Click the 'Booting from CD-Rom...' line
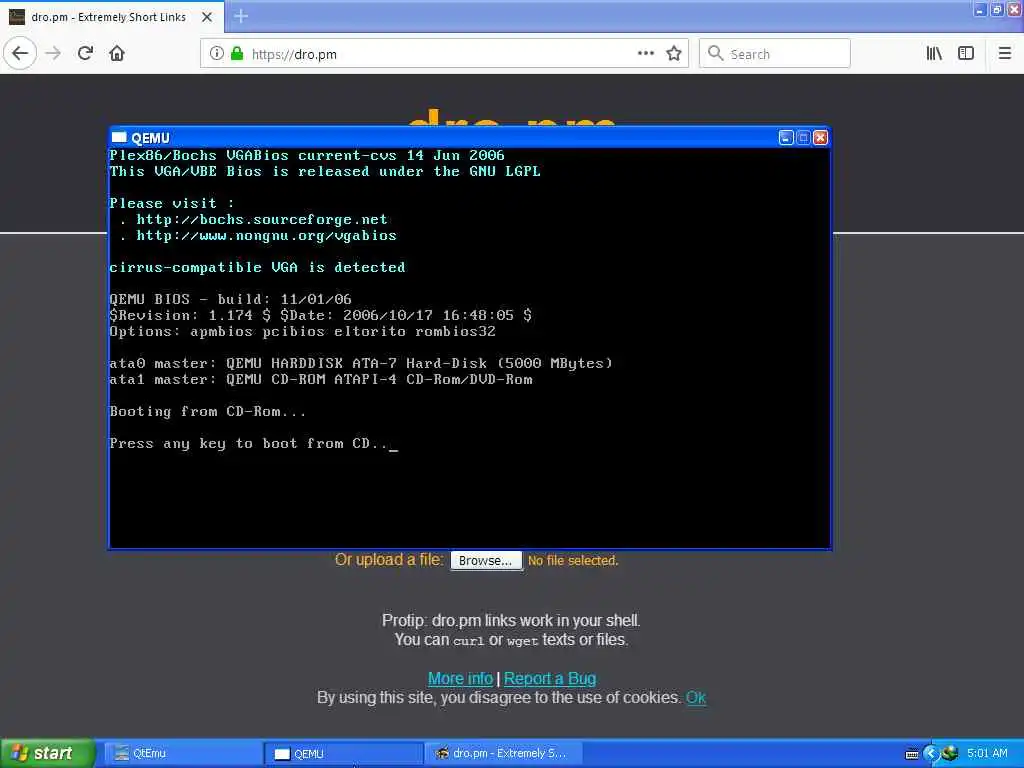This screenshot has width=1024, height=768. click(x=208, y=411)
